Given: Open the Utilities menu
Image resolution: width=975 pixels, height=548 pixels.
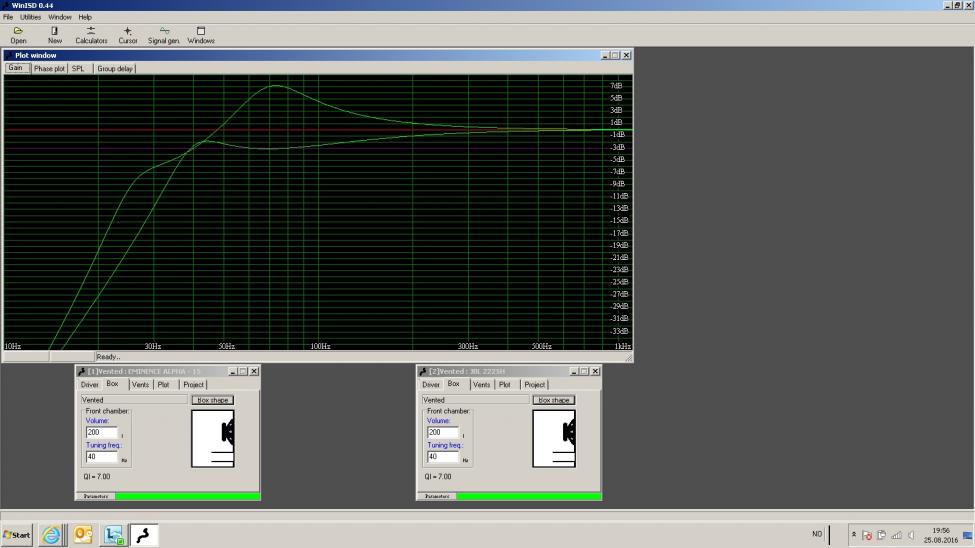Looking at the screenshot, I should tap(31, 17).
